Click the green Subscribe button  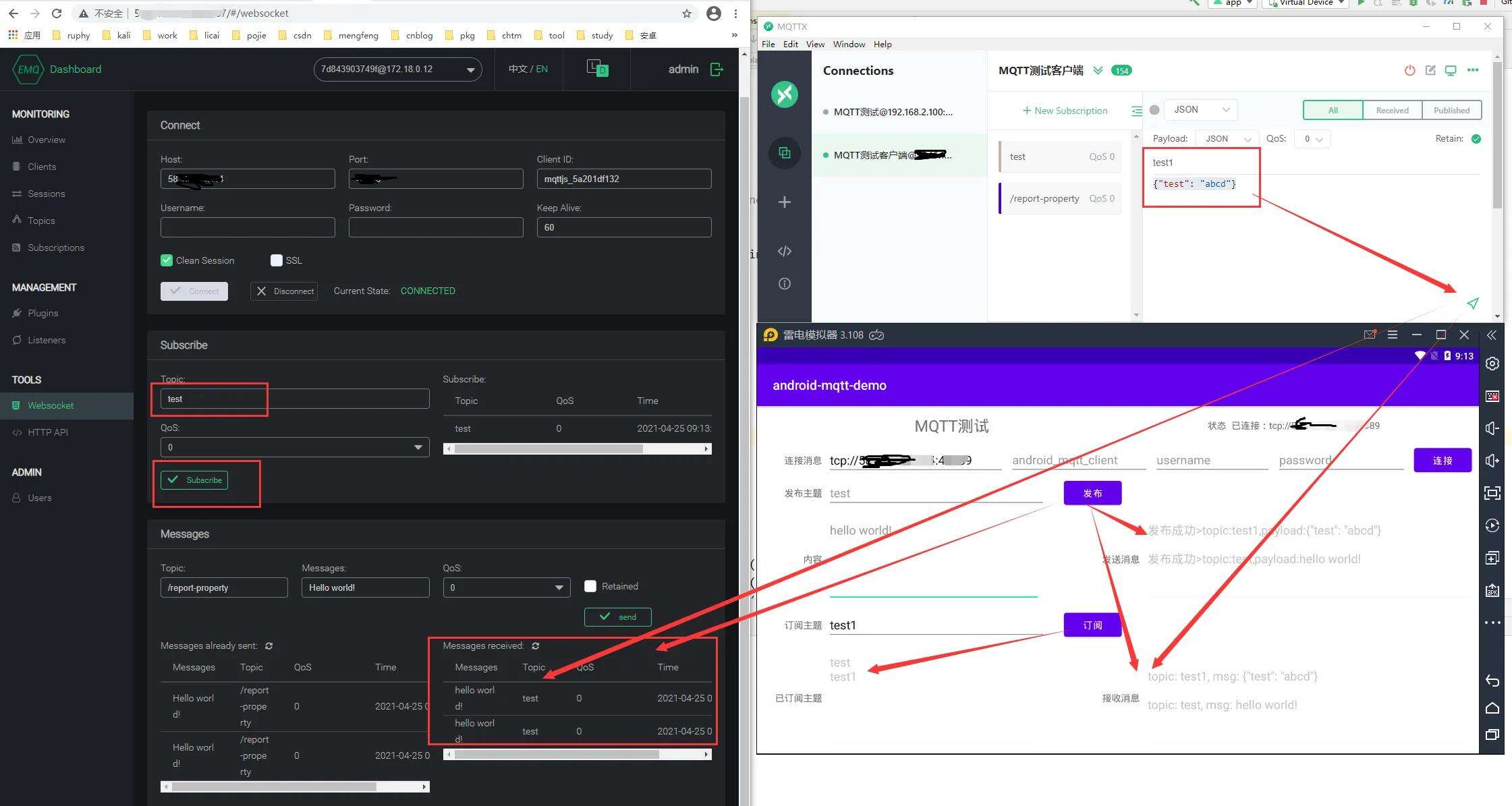tap(194, 480)
